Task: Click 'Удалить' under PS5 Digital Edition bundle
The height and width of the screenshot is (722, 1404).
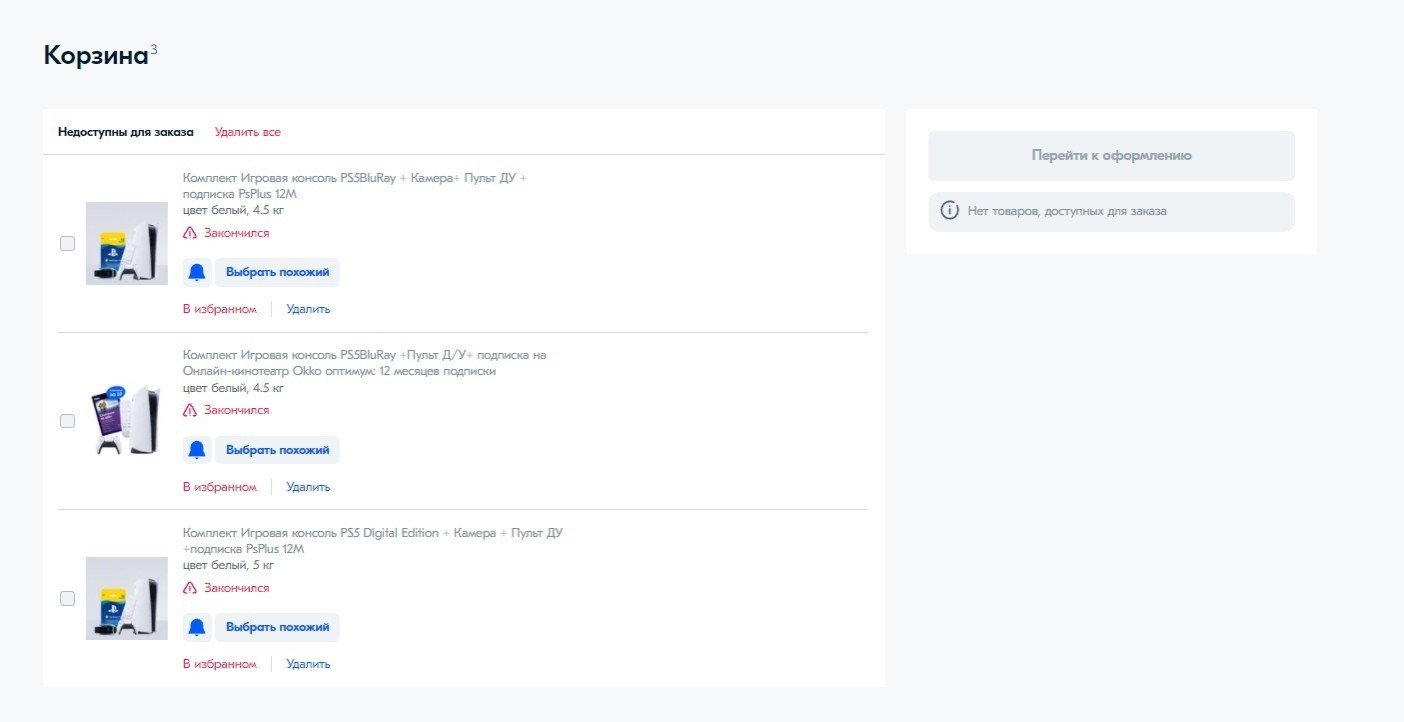Action: (308, 664)
